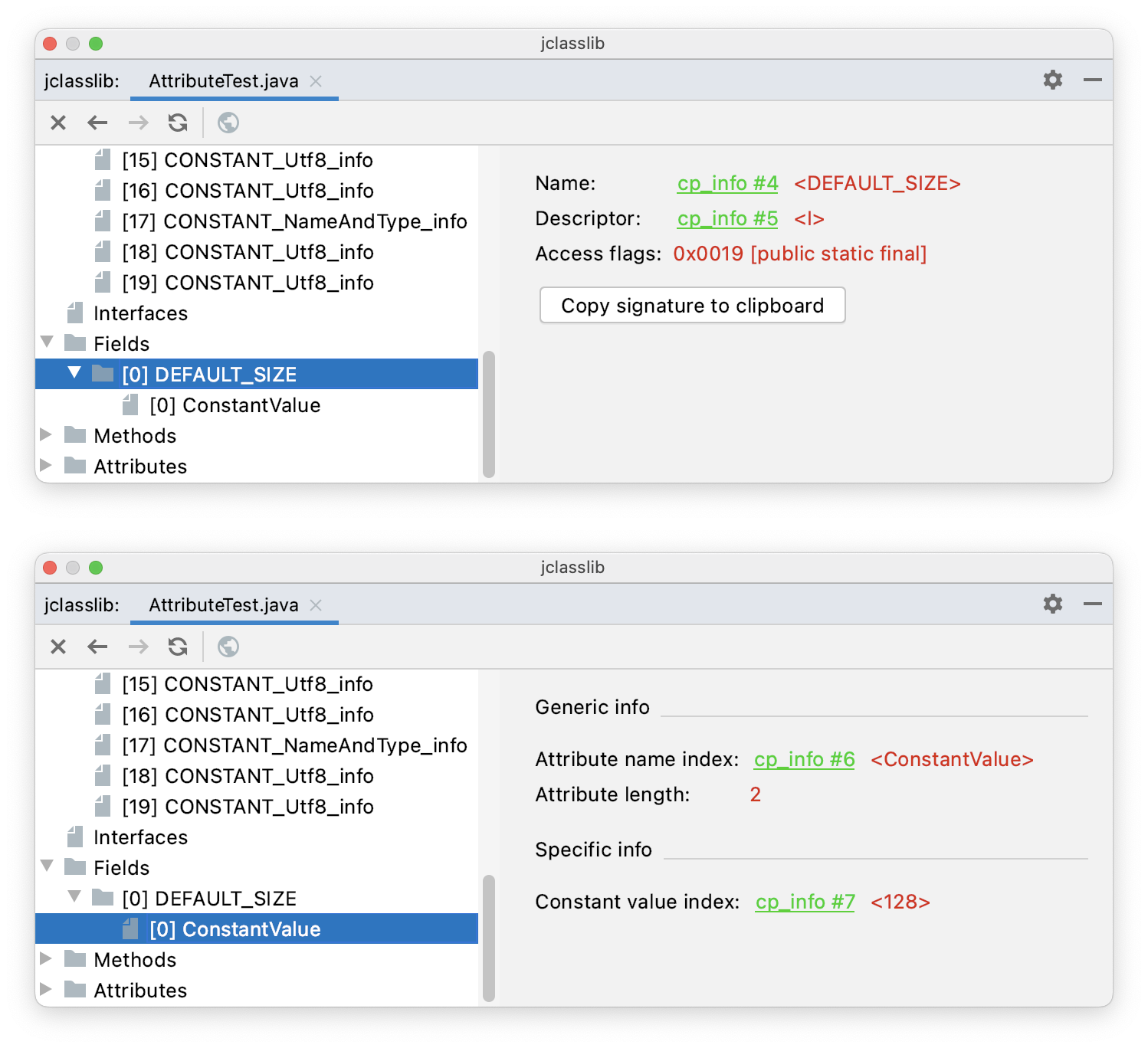Click the reload icon in the lower window toolbar
Image resolution: width=1148 pixels, height=1048 pixels.
click(x=178, y=647)
